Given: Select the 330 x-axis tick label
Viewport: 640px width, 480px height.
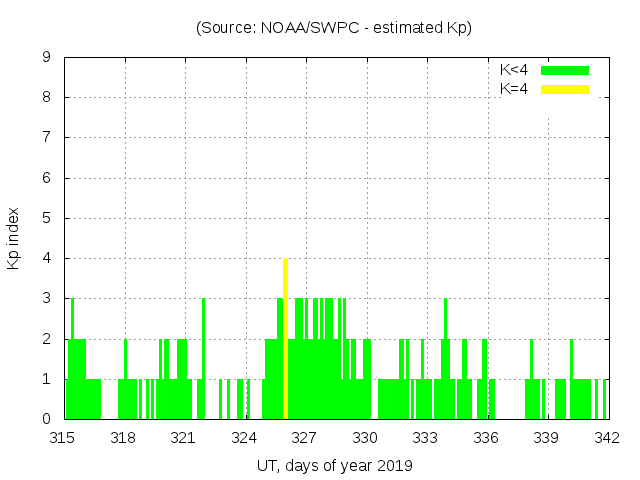Looking at the screenshot, I should [x=365, y=437].
